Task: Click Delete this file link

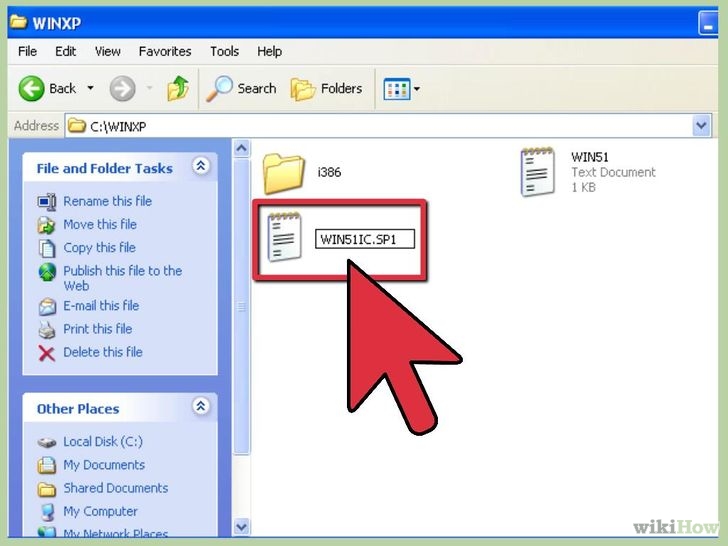Action: point(103,352)
